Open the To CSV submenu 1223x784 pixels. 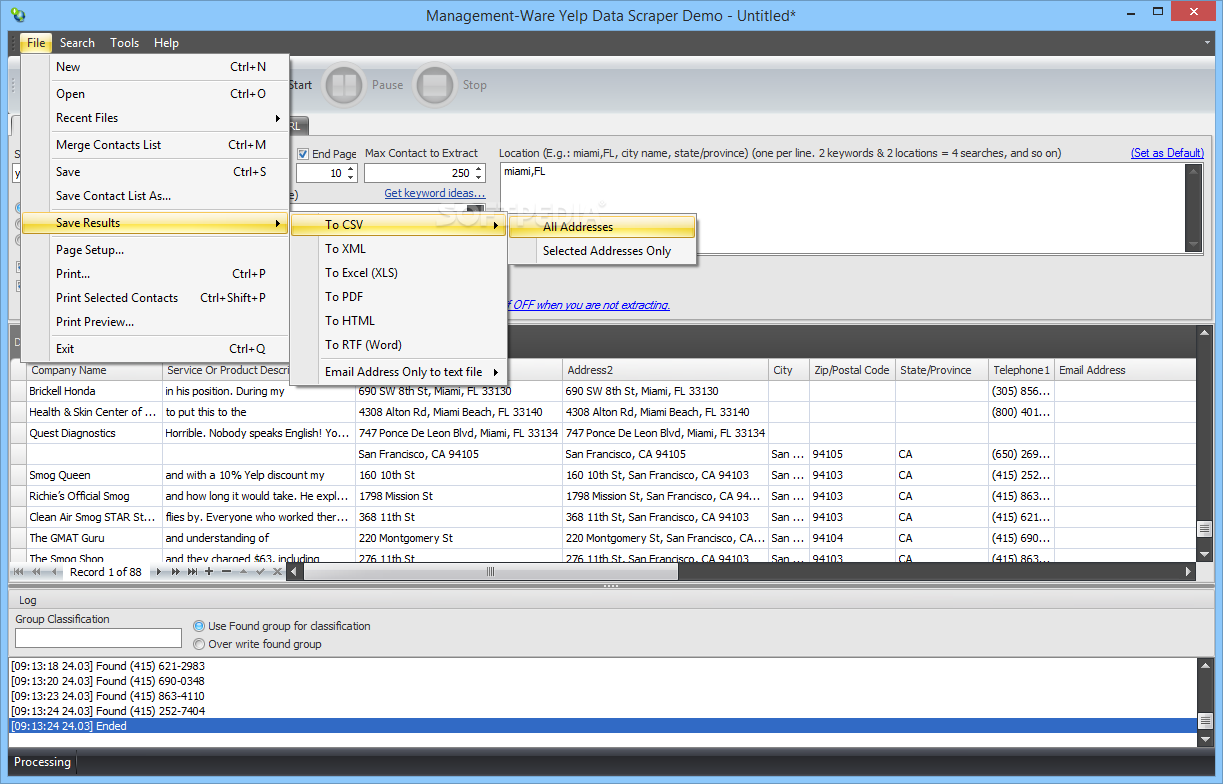pyautogui.click(x=398, y=225)
